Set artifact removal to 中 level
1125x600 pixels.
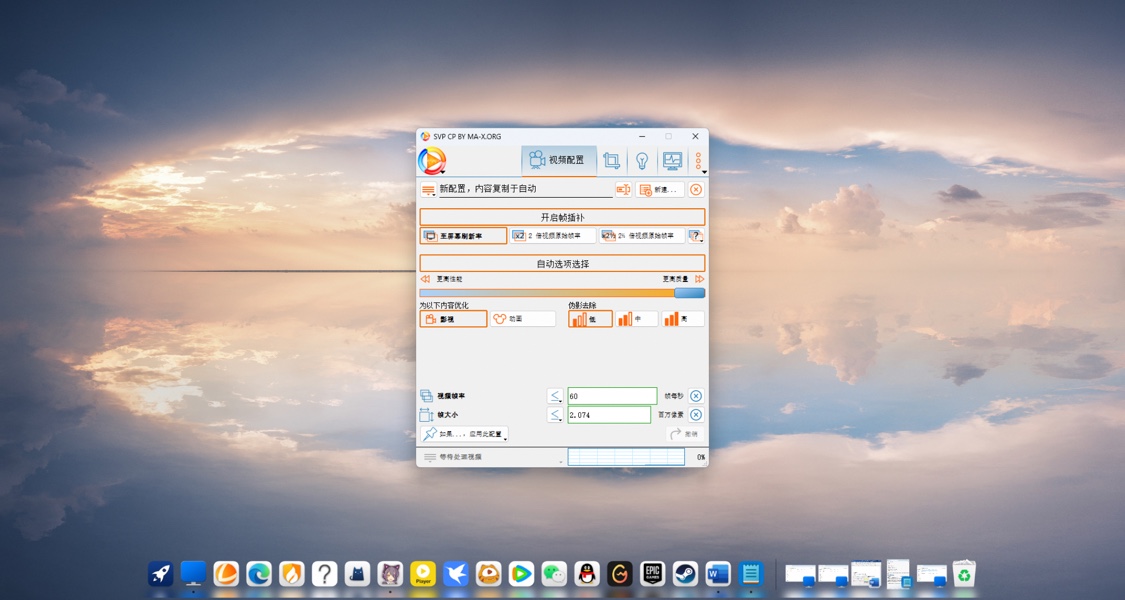[x=636, y=319]
